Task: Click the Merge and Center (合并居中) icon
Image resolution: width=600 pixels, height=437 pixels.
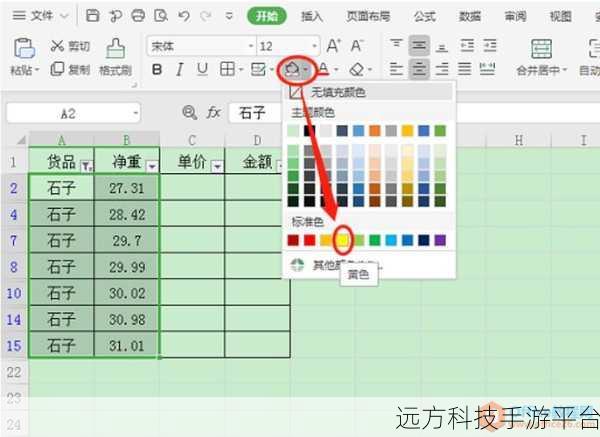Action: (x=541, y=49)
